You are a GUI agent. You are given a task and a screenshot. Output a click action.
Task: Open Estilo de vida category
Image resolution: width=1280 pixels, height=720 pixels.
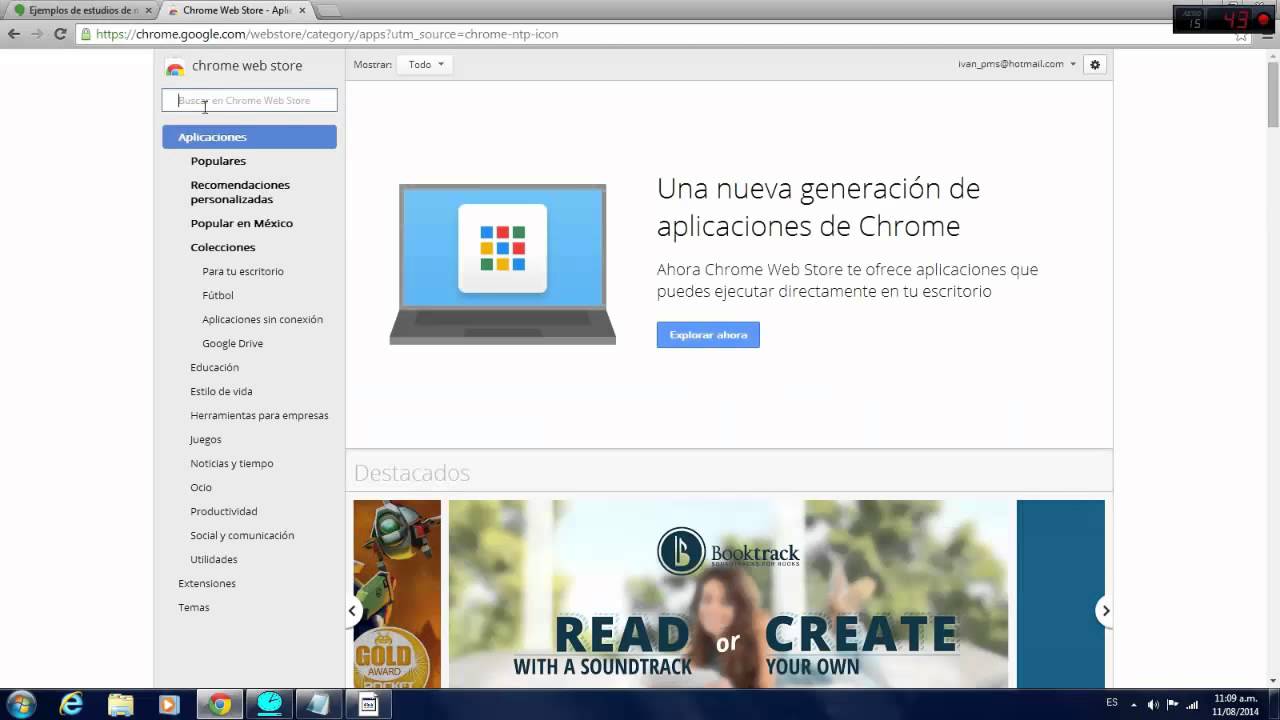click(x=221, y=391)
